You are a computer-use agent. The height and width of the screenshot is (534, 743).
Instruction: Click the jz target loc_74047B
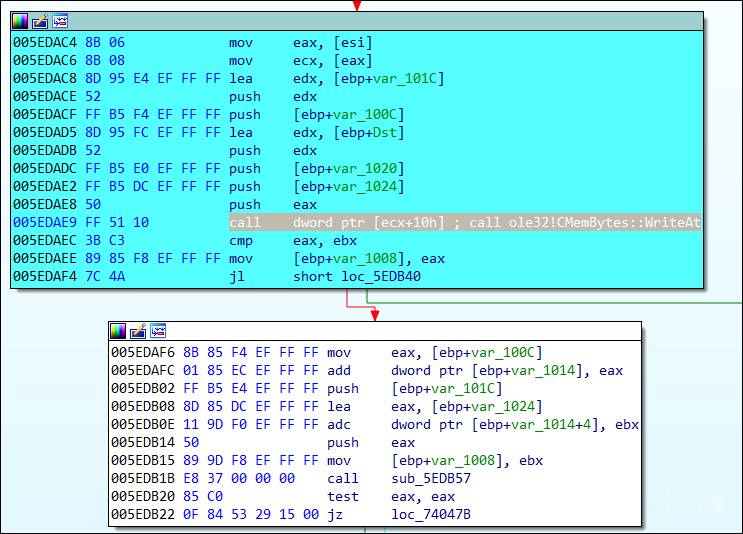tap(431, 514)
